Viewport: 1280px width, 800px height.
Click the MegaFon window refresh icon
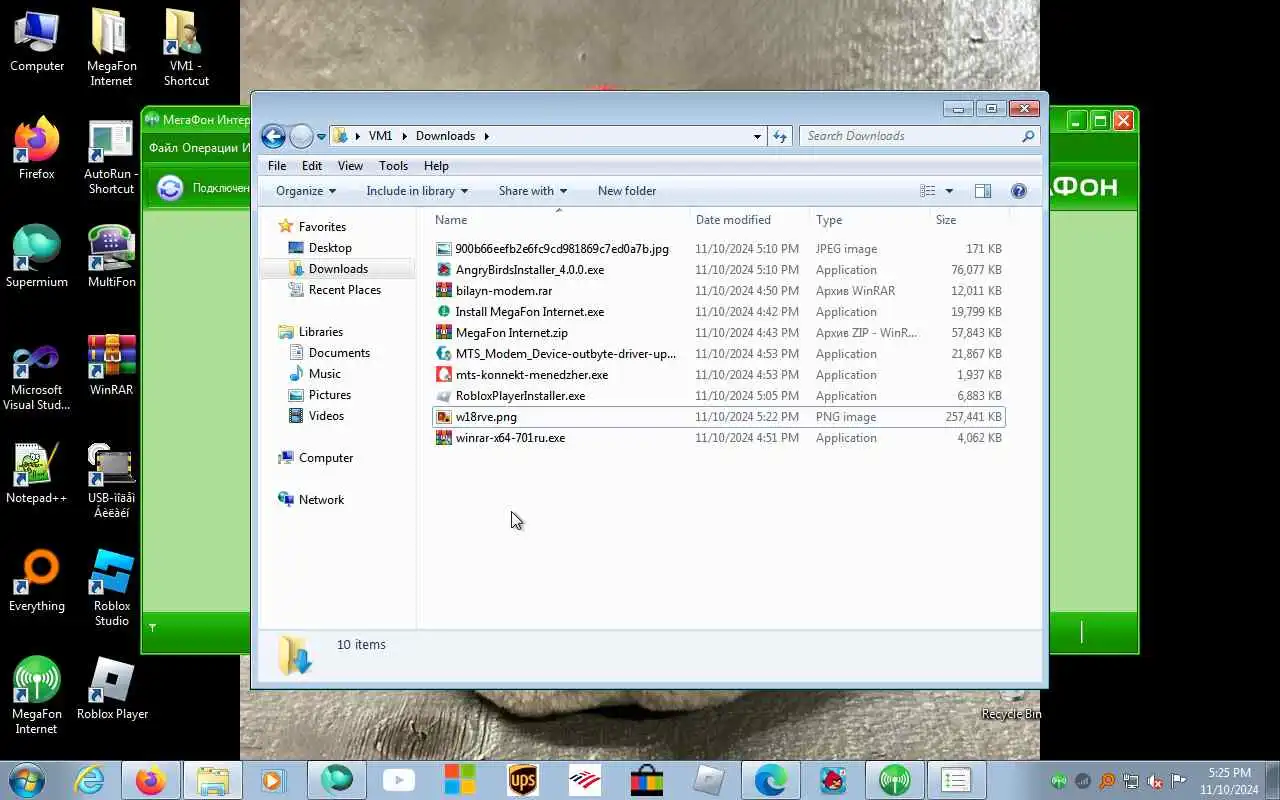pos(170,188)
